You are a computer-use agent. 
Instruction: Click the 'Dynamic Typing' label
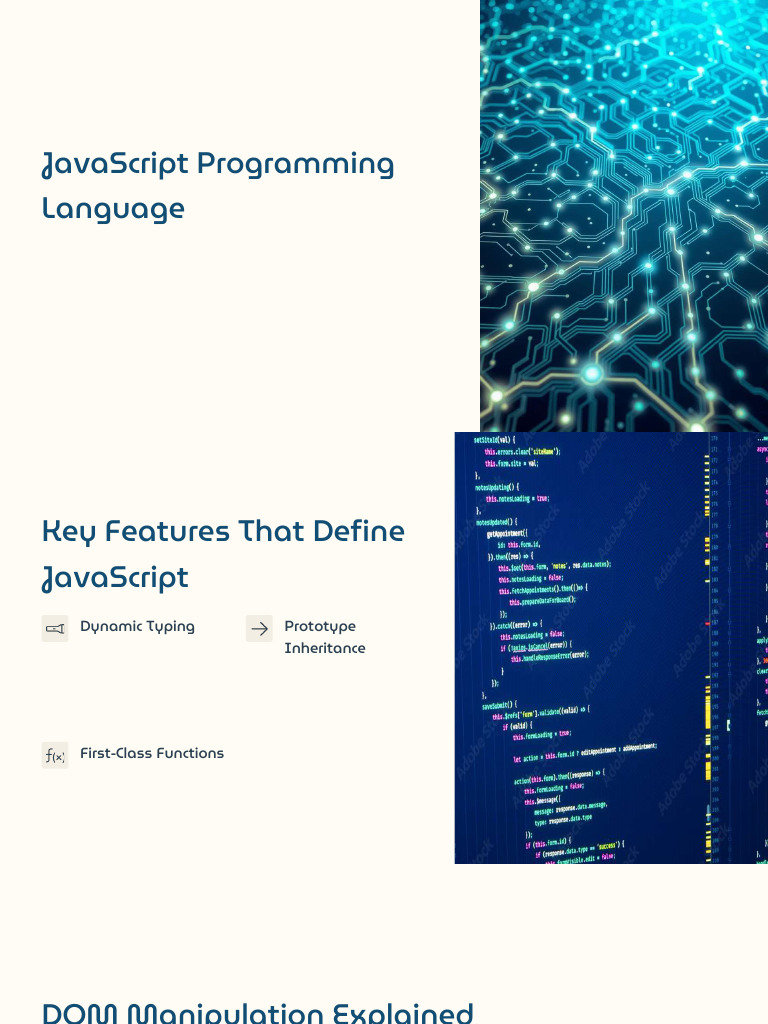pos(137,626)
